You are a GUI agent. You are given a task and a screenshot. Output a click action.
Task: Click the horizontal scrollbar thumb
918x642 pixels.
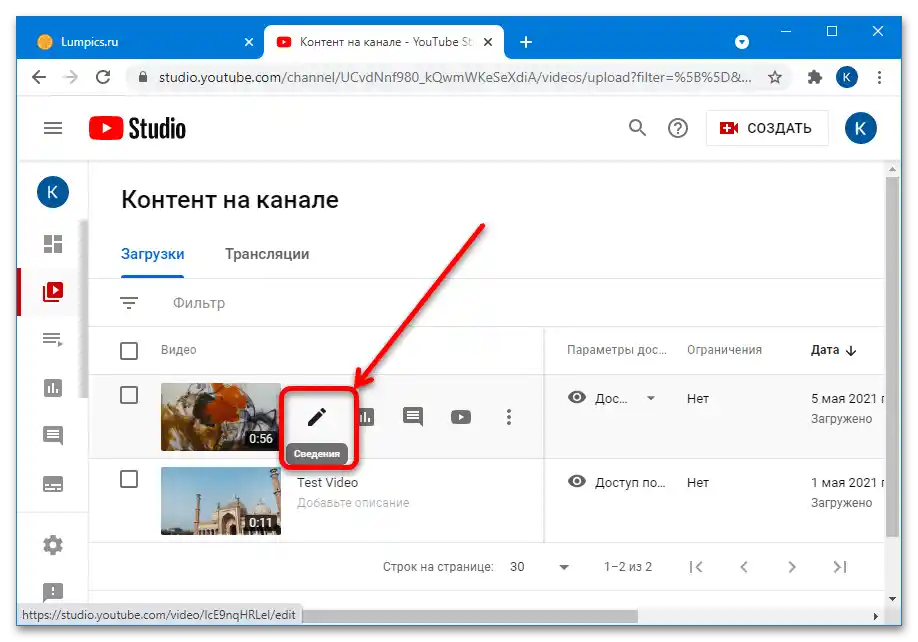click(470, 616)
